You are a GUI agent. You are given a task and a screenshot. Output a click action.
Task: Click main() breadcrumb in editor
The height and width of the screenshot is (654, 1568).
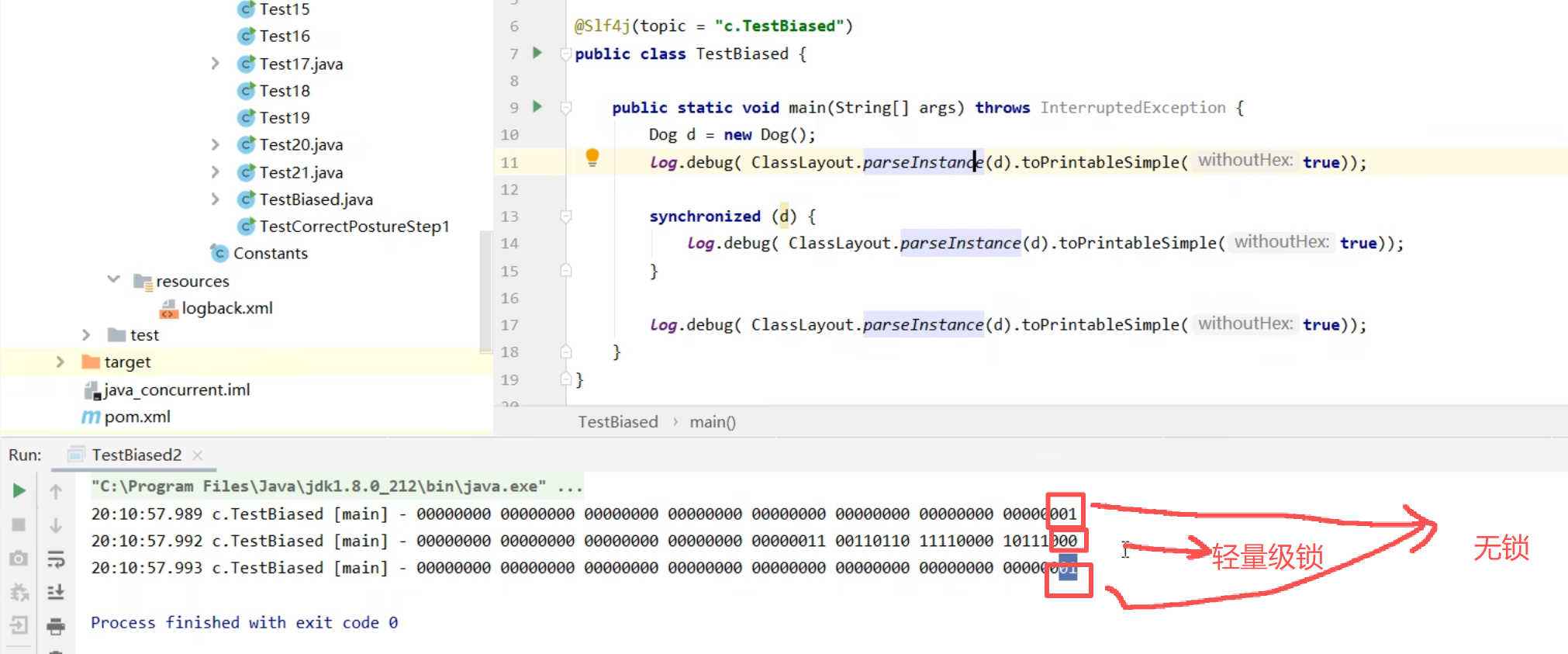point(713,422)
